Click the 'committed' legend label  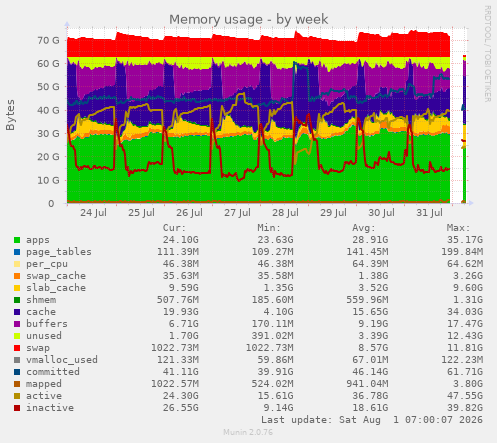(53, 372)
